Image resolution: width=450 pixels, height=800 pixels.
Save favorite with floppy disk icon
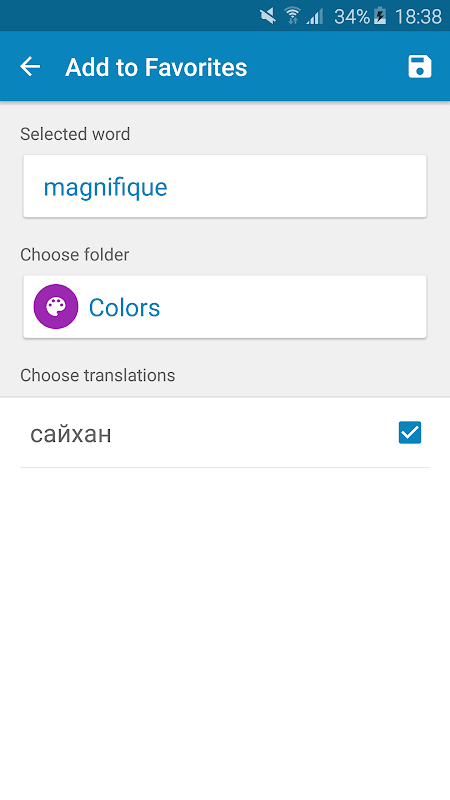419,67
